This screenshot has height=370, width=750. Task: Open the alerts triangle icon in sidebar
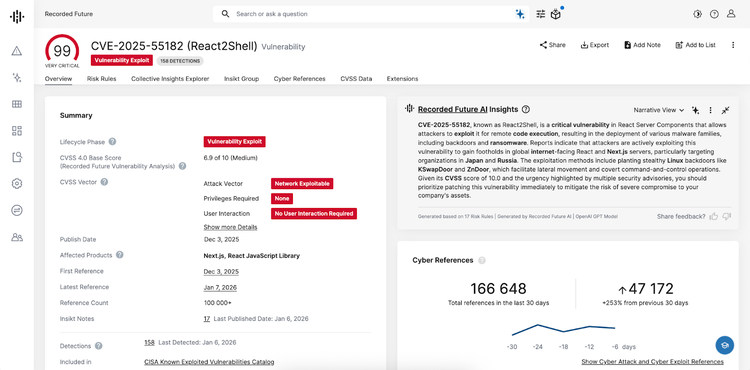(x=17, y=51)
